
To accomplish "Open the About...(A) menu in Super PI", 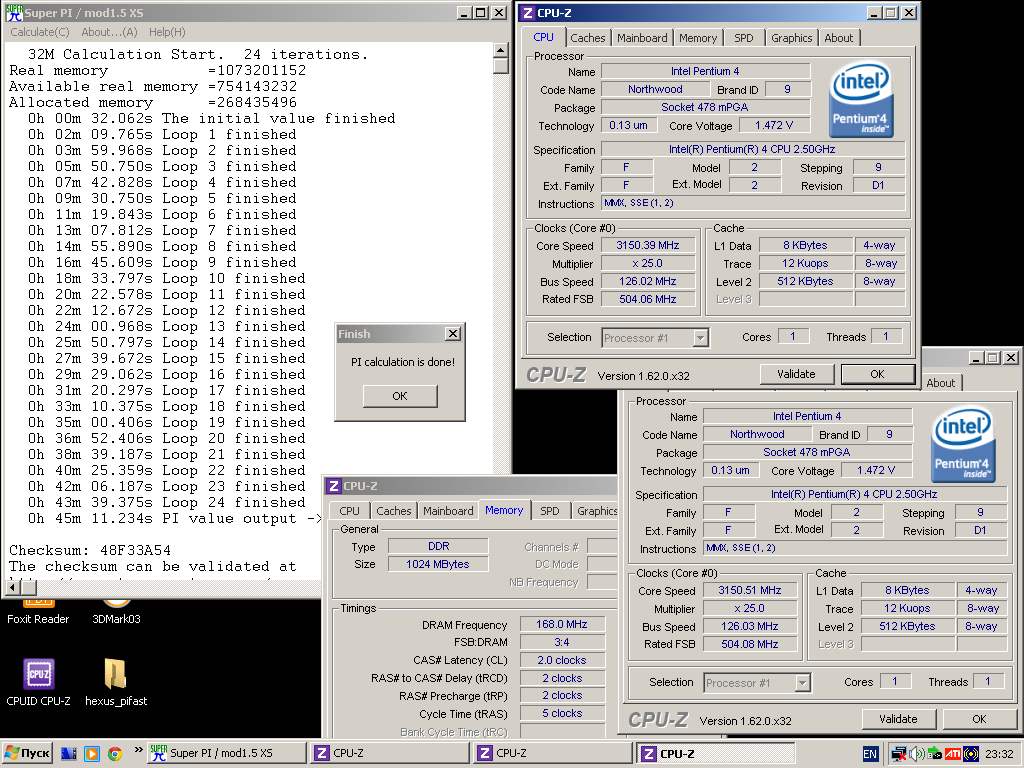I will tap(109, 32).
